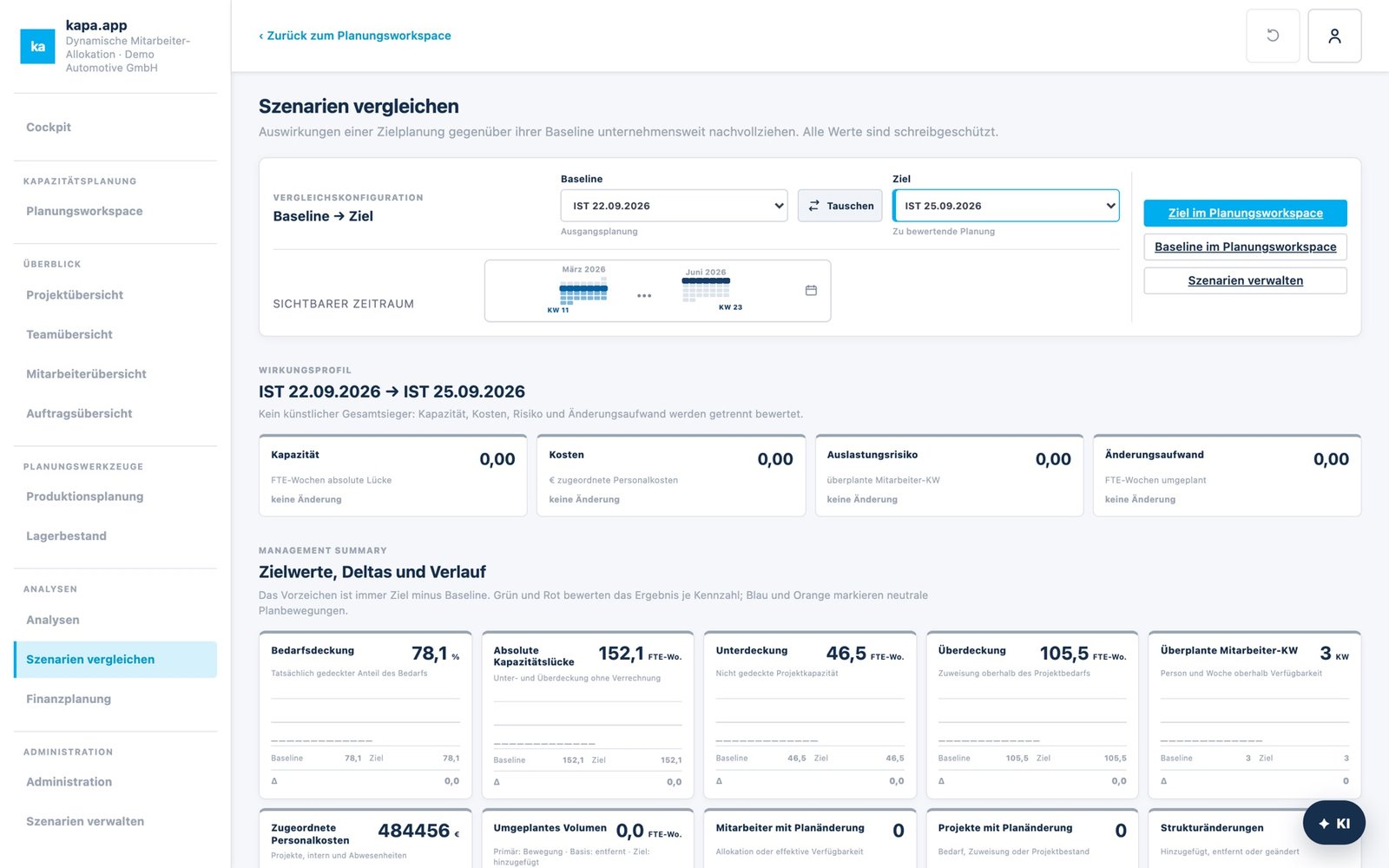
Task: Go back via Zurück zum Planungsworkspace link
Action: pos(355,36)
